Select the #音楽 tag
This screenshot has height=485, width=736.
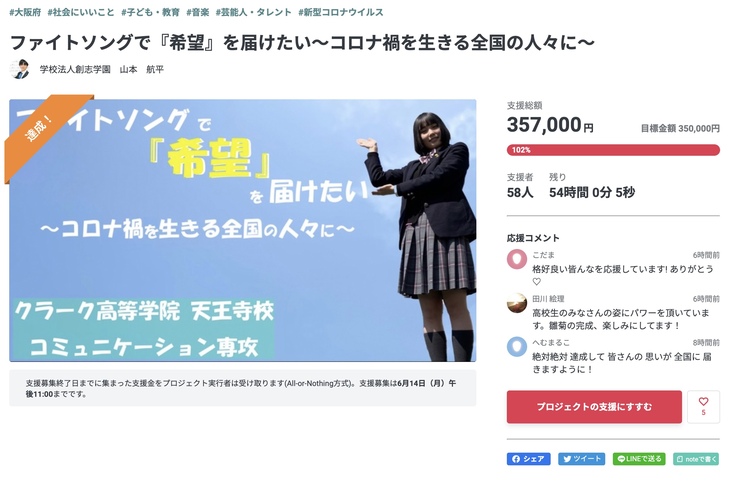click(x=198, y=12)
